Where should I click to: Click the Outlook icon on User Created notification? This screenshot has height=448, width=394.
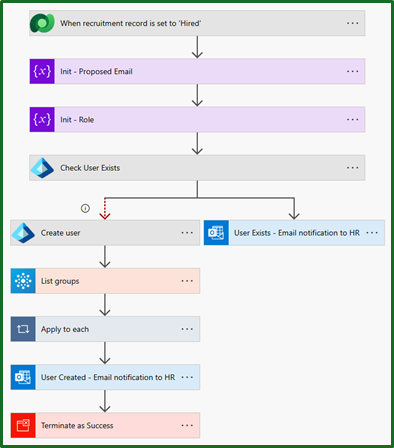23,377
